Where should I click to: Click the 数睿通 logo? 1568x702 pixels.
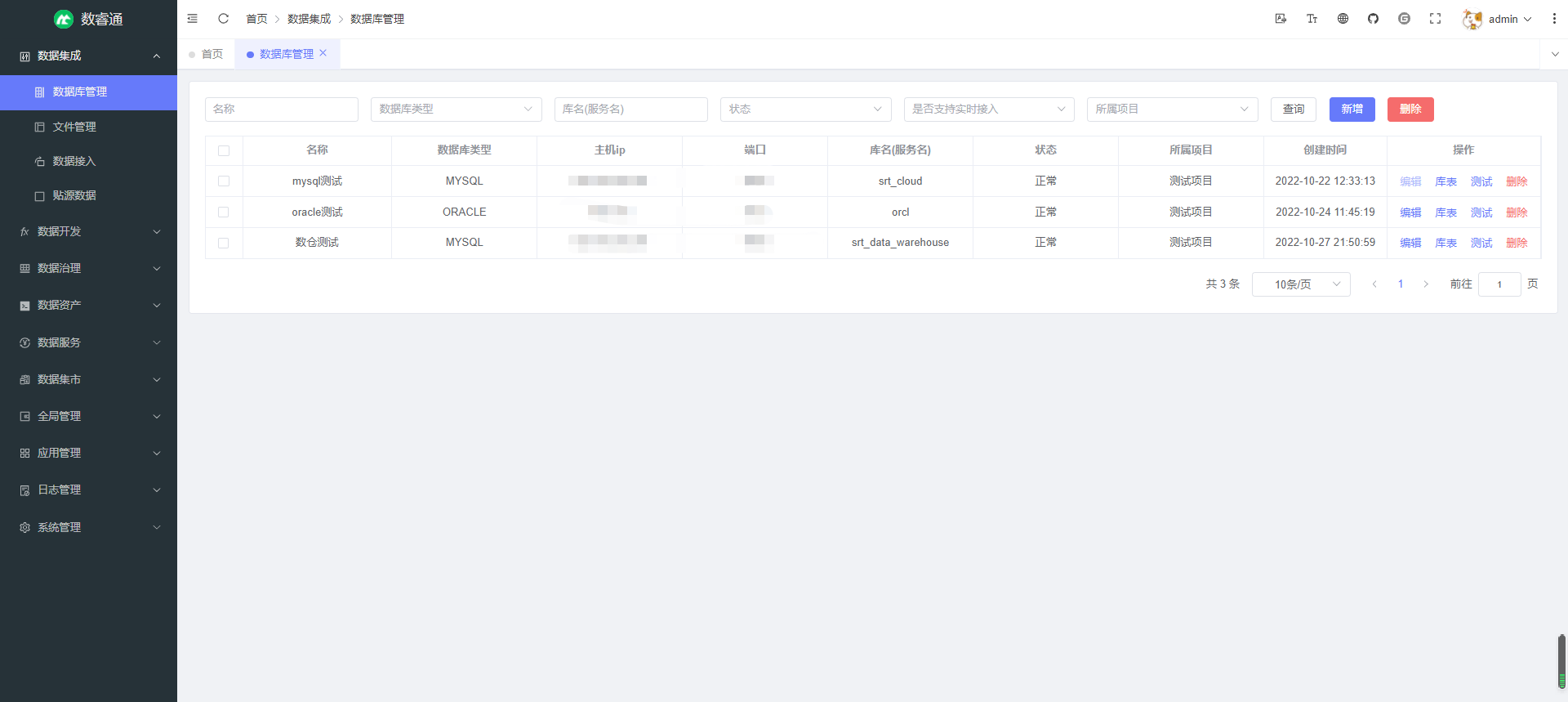point(88,19)
